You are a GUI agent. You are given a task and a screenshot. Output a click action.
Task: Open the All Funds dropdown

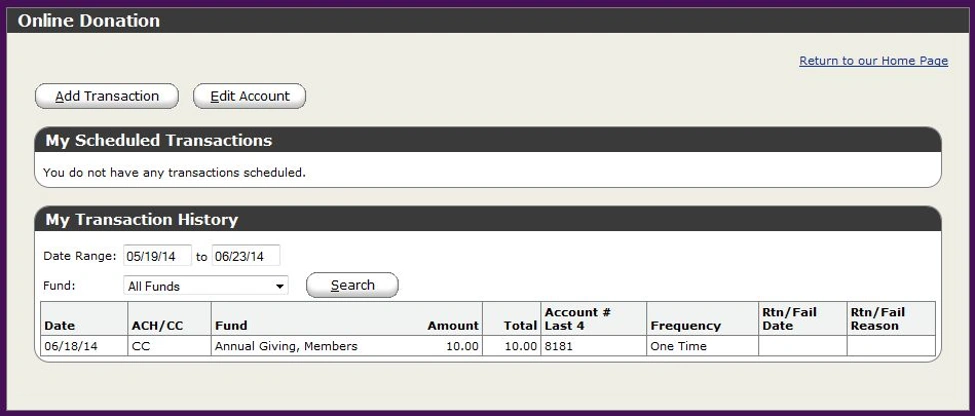click(206, 286)
